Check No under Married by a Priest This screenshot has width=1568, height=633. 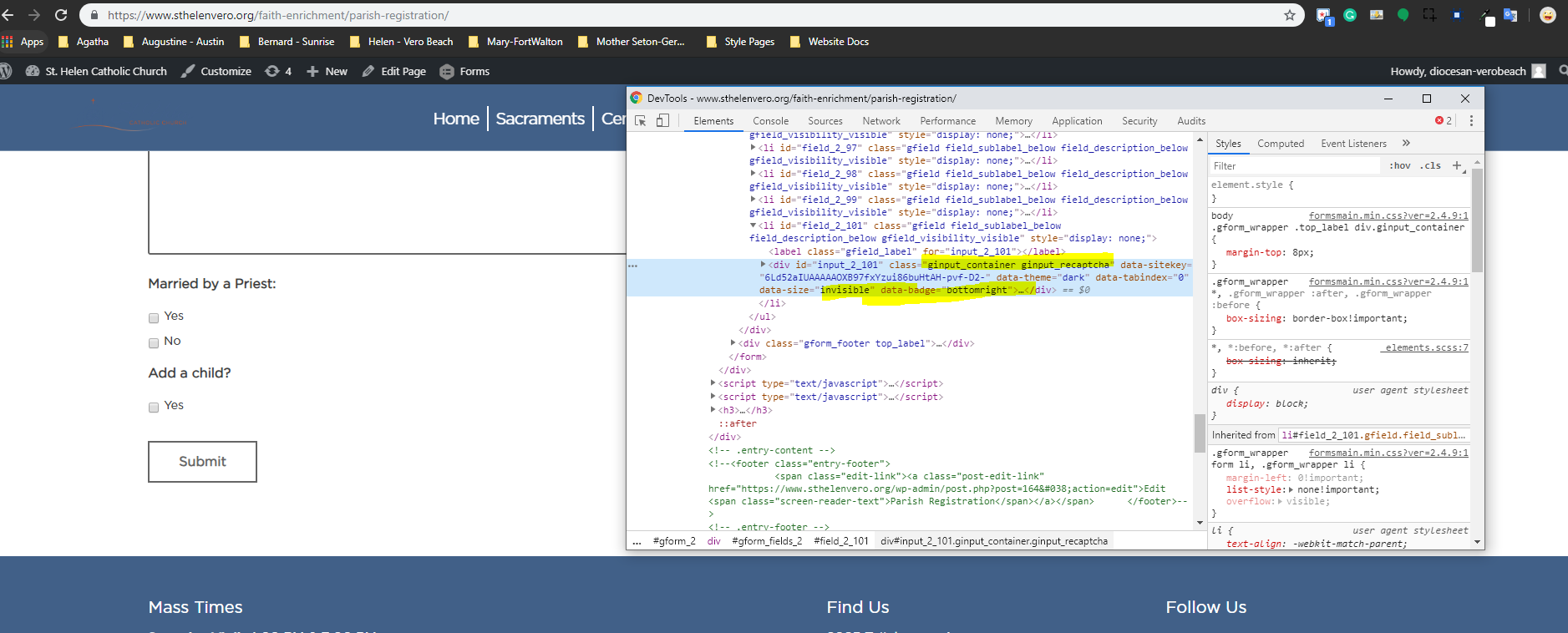pos(154,342)
